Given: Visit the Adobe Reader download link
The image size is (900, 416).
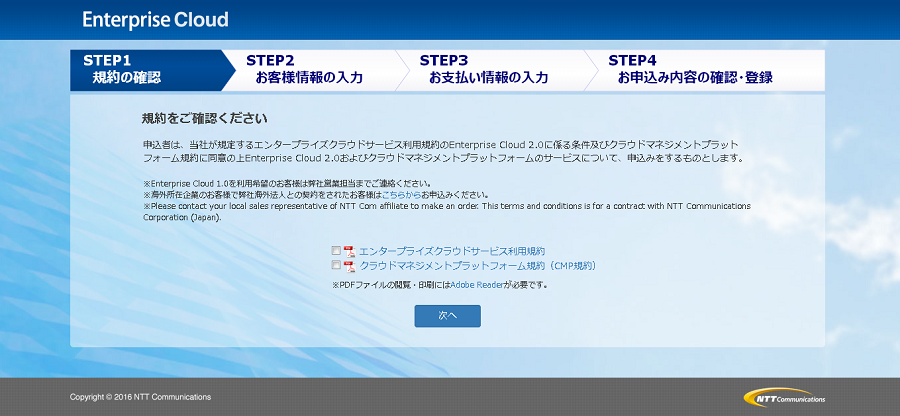Looking at the screenshot, I should (476, 285).
